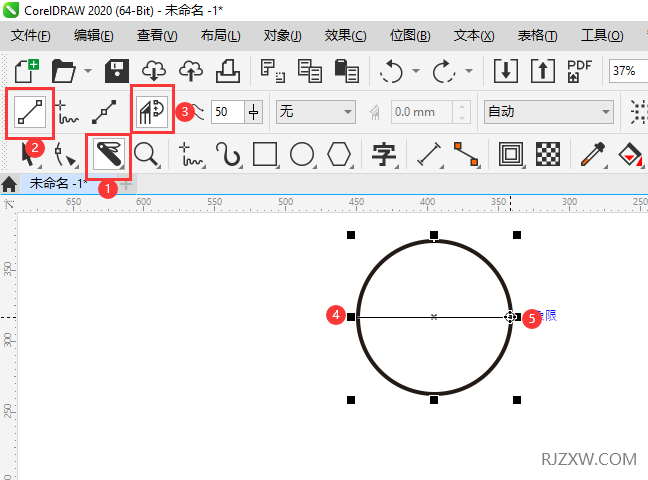This screenshot has height=480, width=648.
Task: Click the Import icon with down arrow
Action: 506,71
